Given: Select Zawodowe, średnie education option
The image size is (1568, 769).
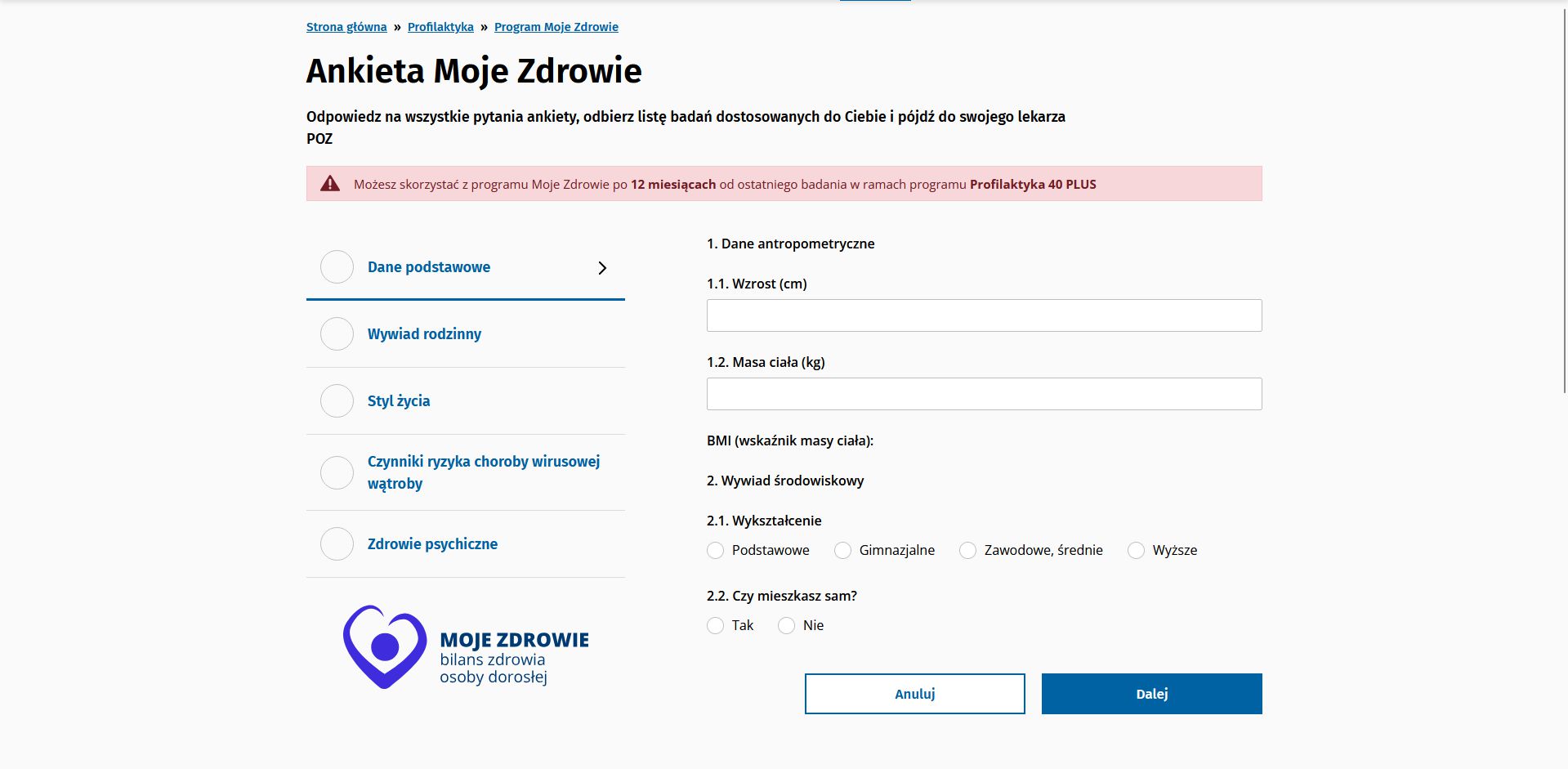Looking at the screenshot, I should pos(968,550).
